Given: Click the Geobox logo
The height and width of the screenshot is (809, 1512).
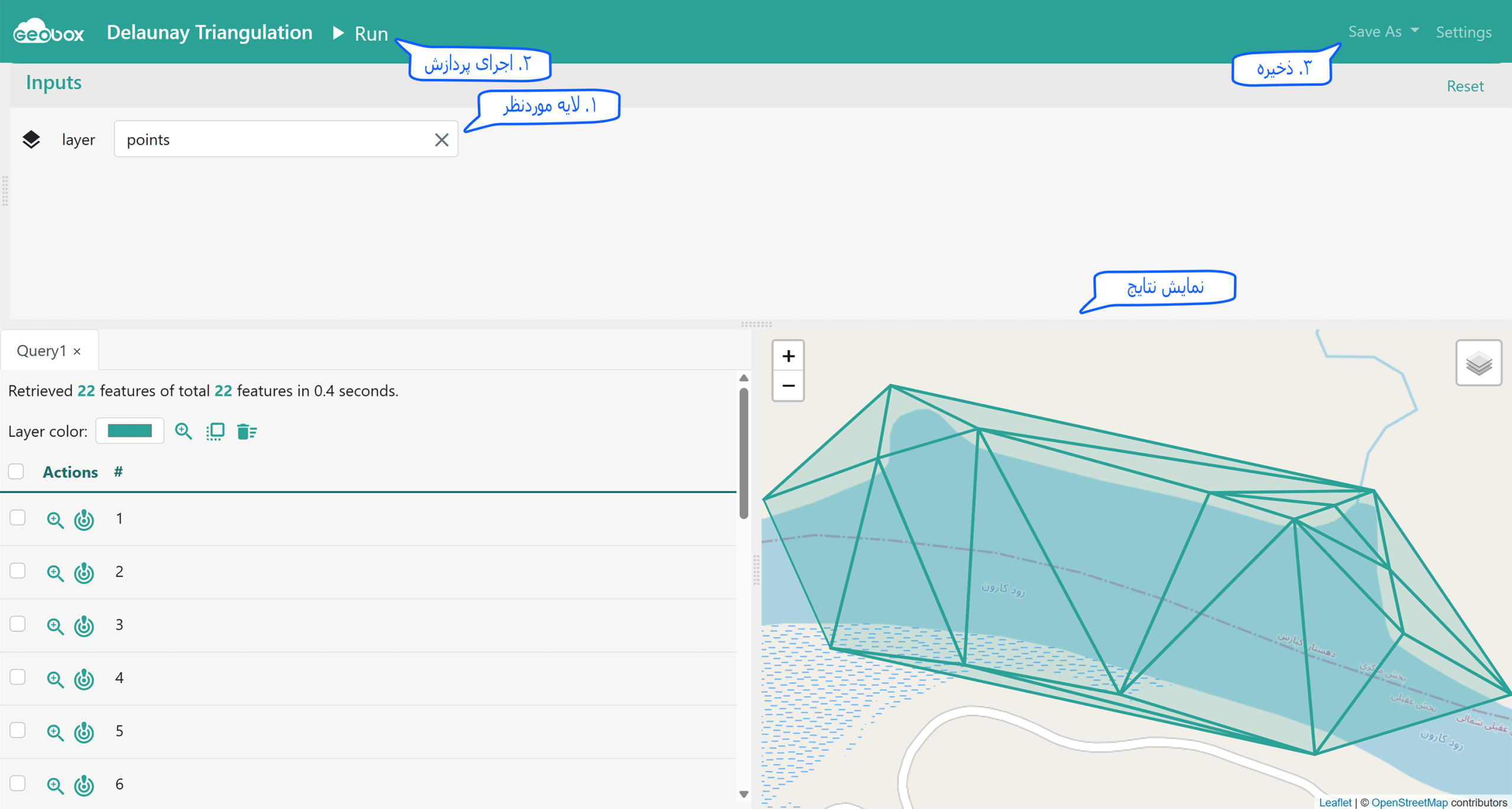Looking at the screenshot, I should tap(48, 31).
